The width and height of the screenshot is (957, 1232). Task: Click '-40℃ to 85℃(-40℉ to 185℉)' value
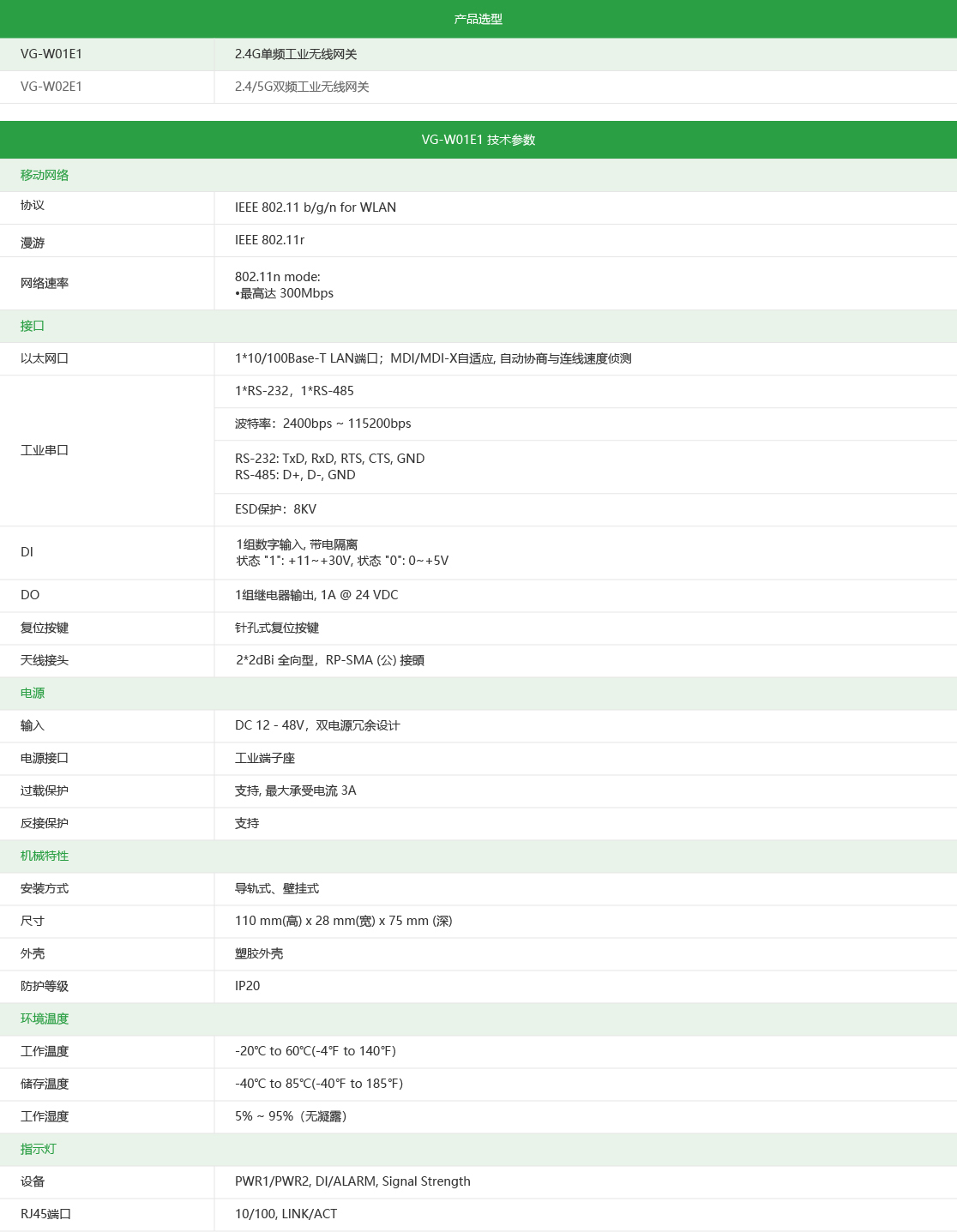coord(319,1084)
